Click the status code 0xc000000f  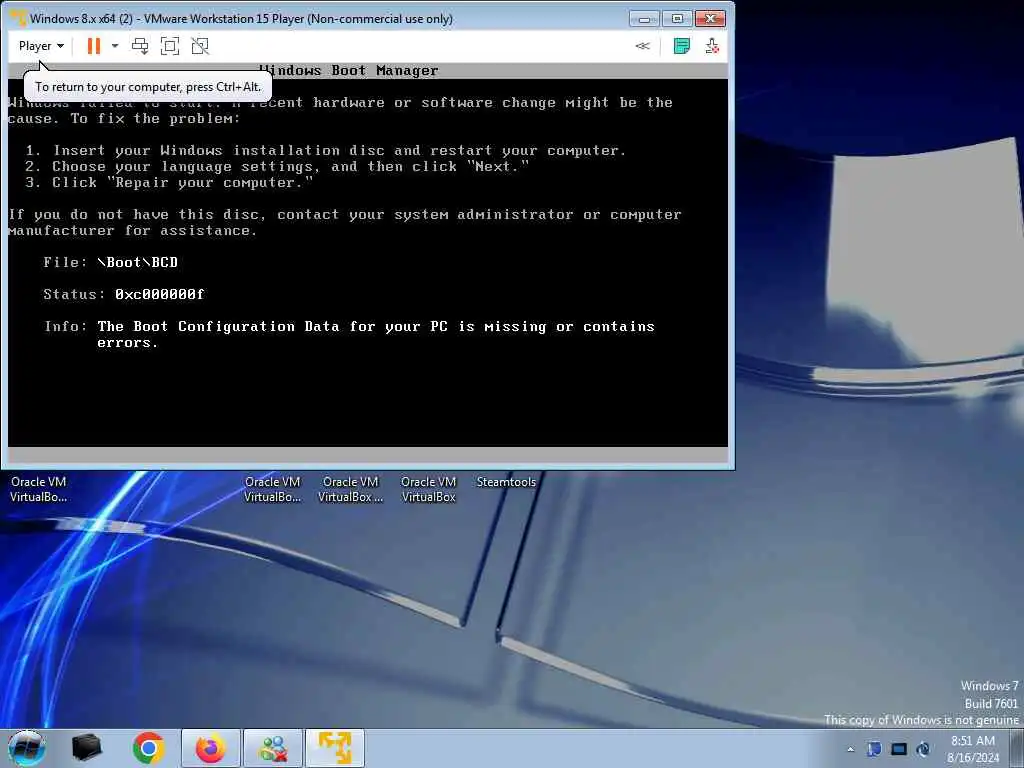(159, 294)
